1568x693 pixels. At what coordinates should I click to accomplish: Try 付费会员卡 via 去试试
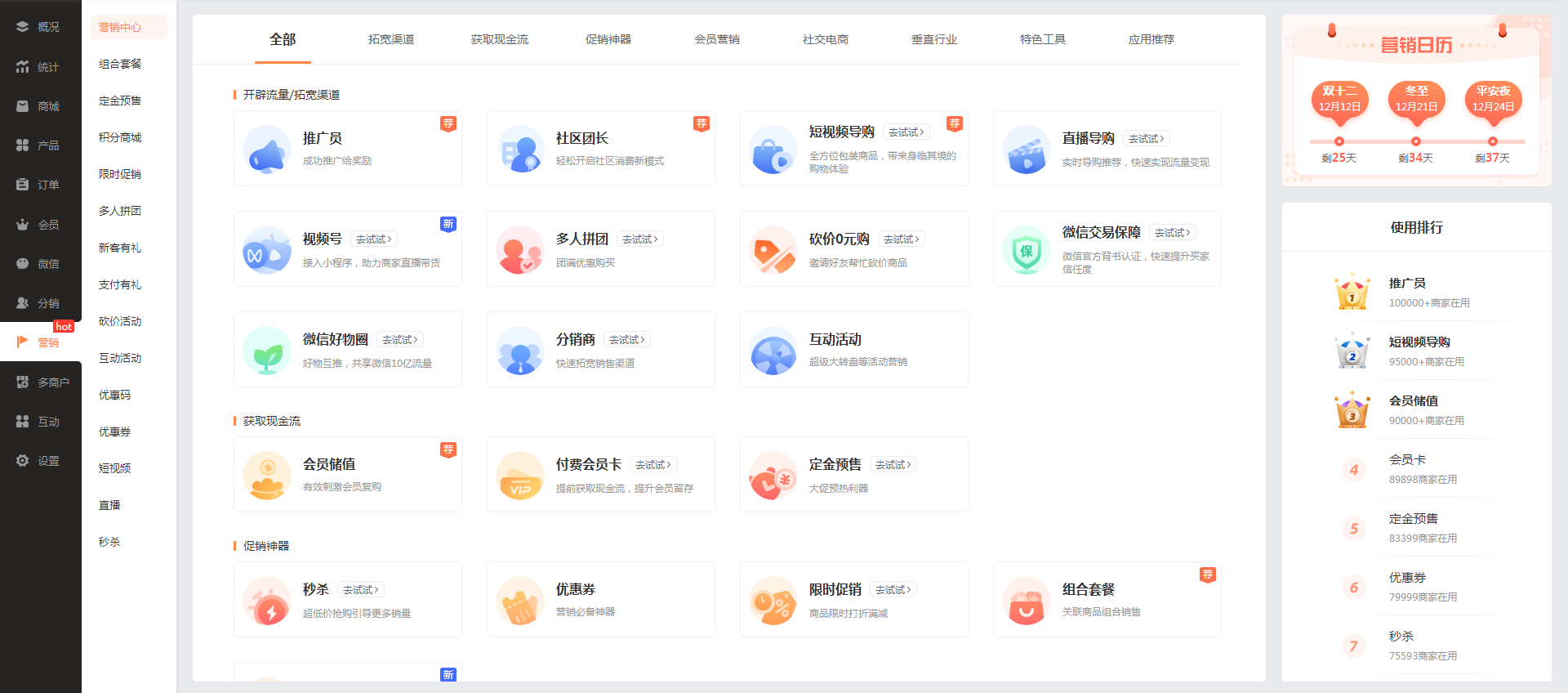pos(653,465)
